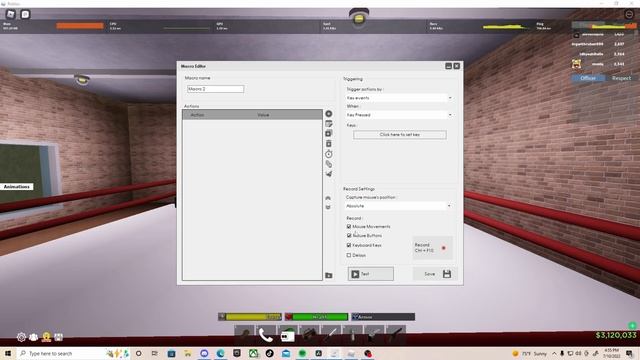Open the "When" Key Pressed dropdown

pos(399,115)
